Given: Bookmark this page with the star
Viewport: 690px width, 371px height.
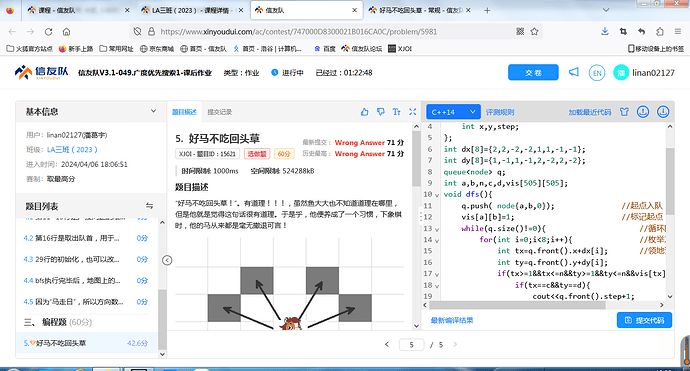Looking at the screenshot, I should tap(534, 32).
